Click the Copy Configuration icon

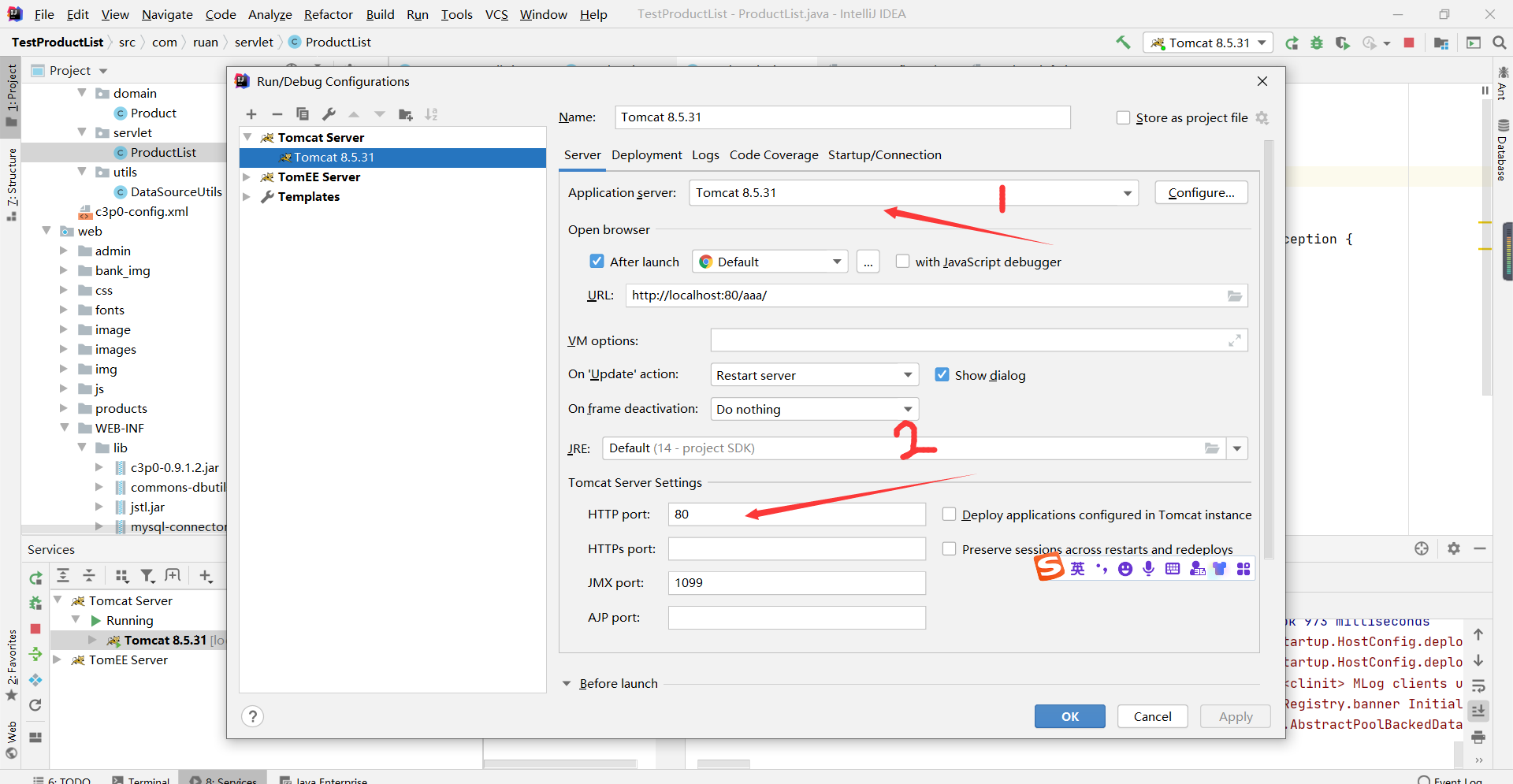[302, 114]
